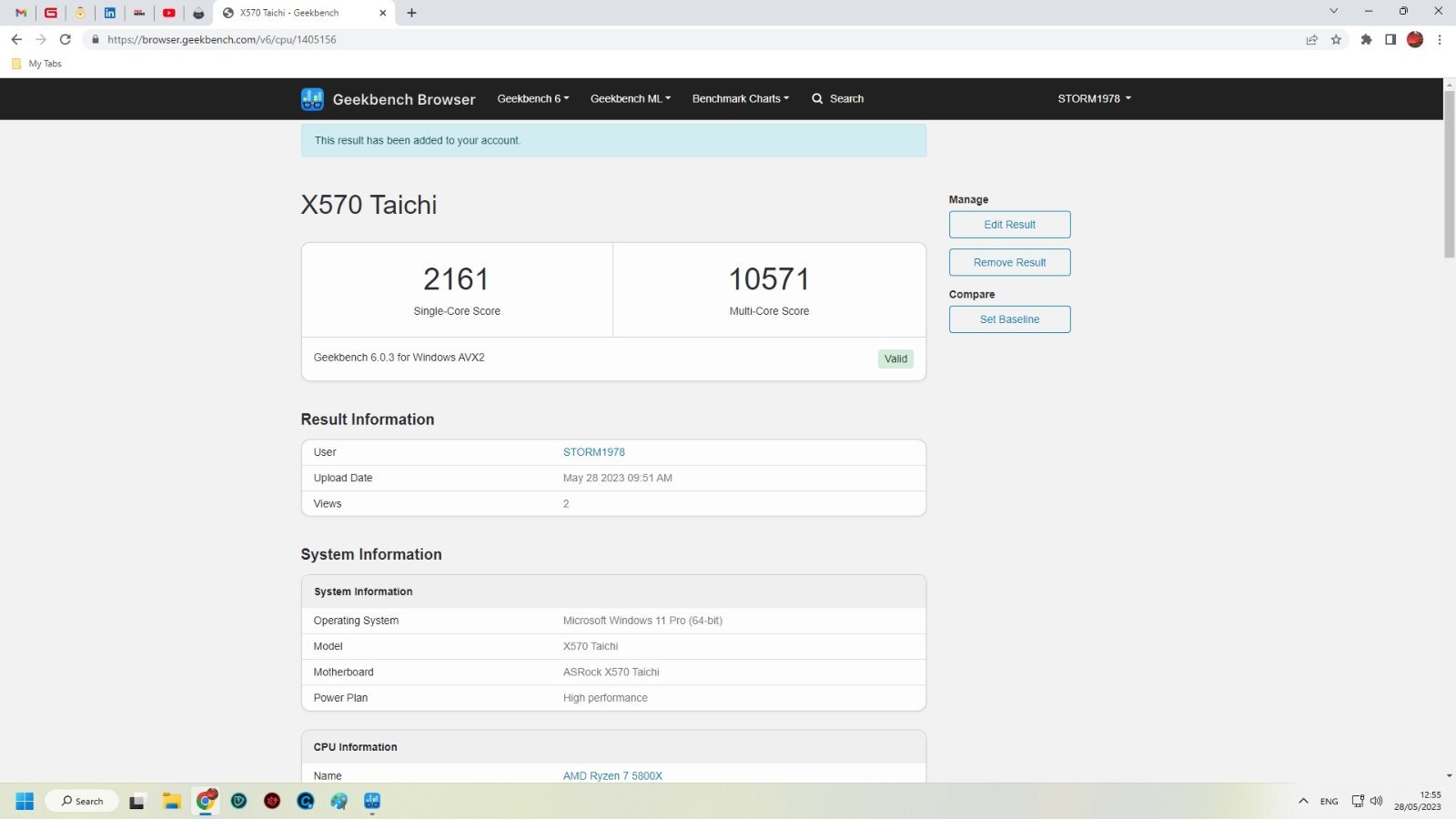Select the multi-core score 10571
The height and width of the screenshot is (819, 1456).
pyautogui.click(x=769, y=279)
